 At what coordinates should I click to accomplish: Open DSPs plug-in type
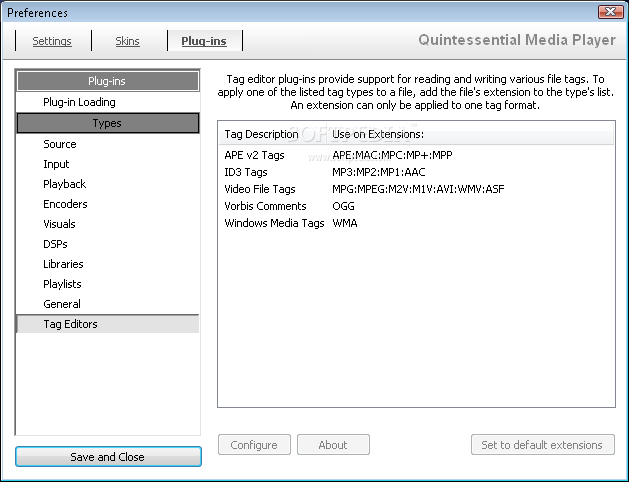pyautogui.click(x=55, y=244)
